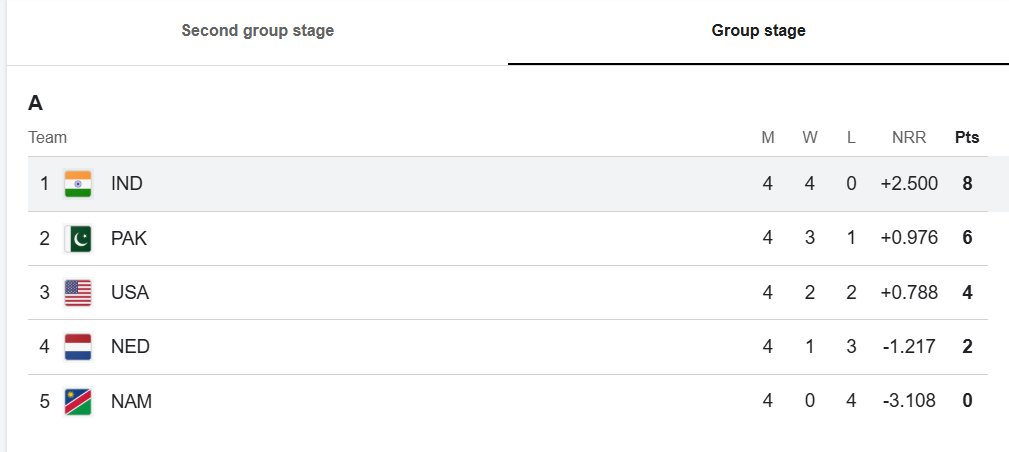The image size is (1009, 452).
Task: Click the India flag icon
Action: (78, 184)
